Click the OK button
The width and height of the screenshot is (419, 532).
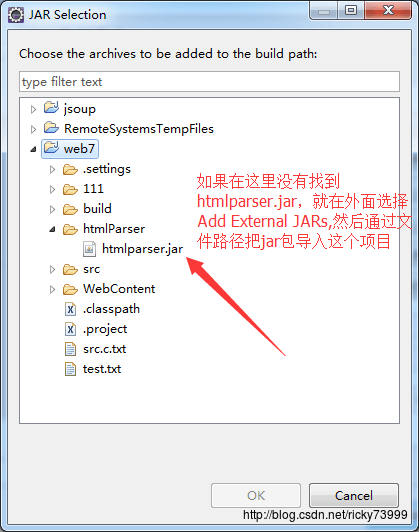pos(256,495)
